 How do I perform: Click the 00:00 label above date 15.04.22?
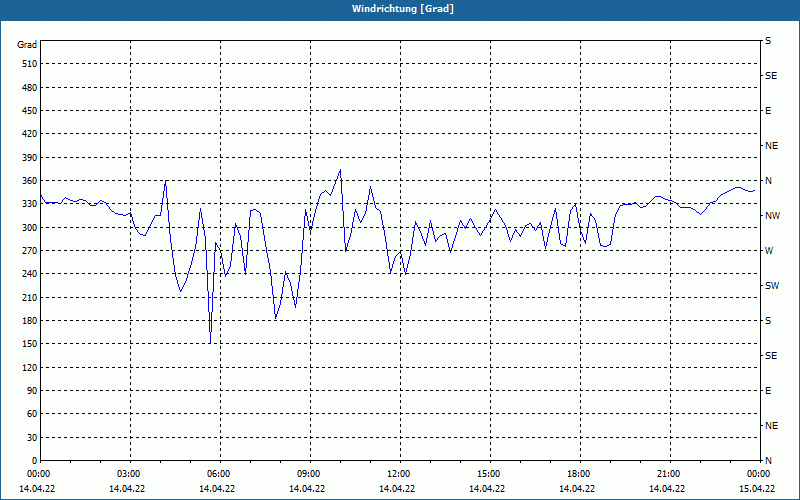[760, 474]
